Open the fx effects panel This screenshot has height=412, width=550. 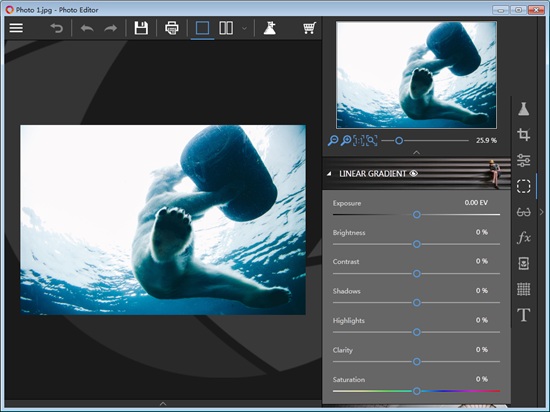click(523, 238)
